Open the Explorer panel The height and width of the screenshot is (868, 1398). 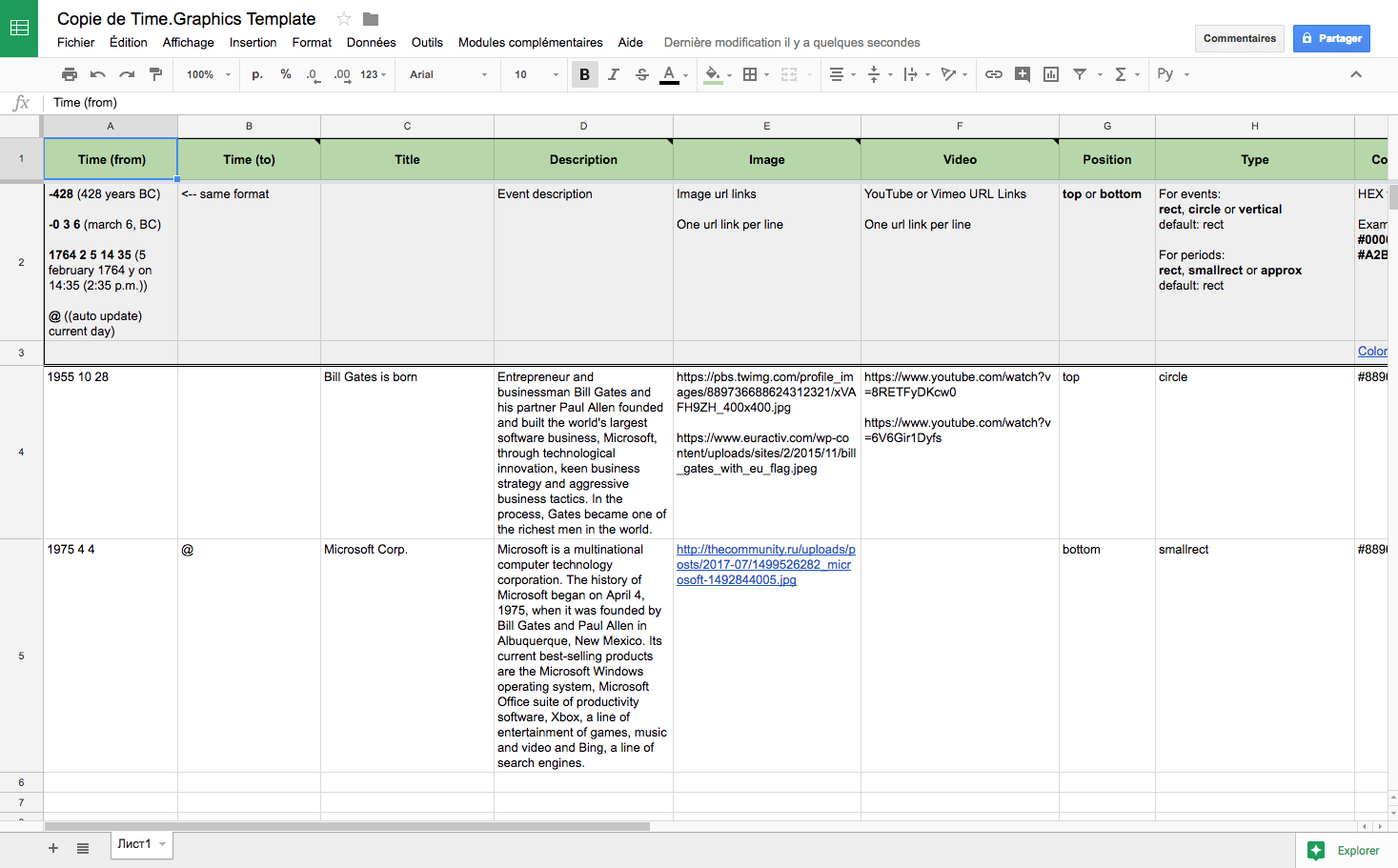[1347, 851]
